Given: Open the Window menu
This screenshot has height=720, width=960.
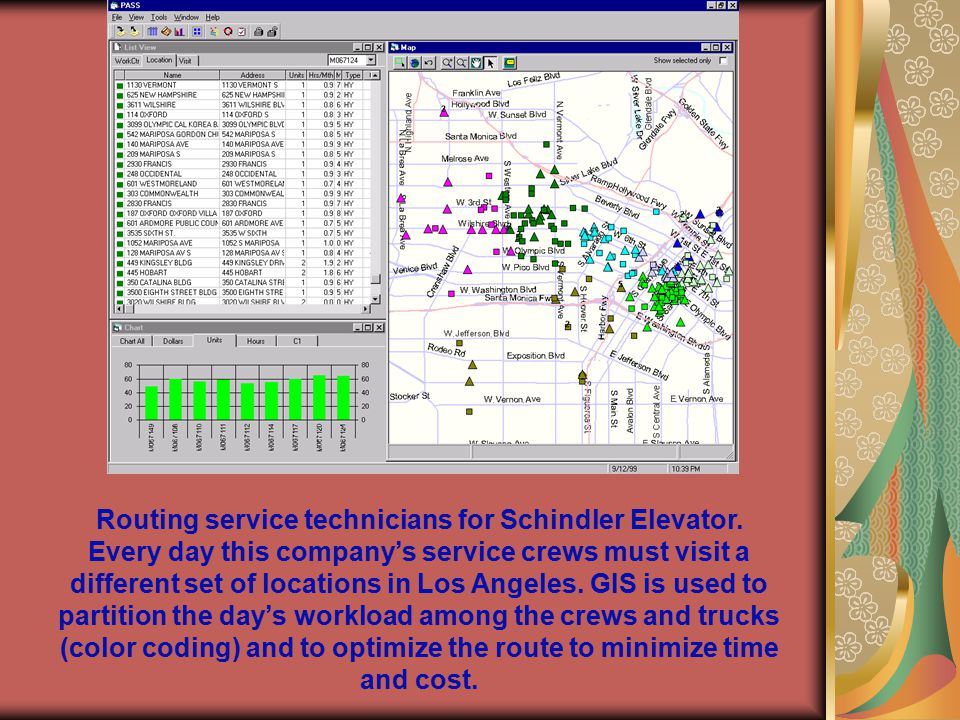Looking at the screenshot, I should point(186,17).
